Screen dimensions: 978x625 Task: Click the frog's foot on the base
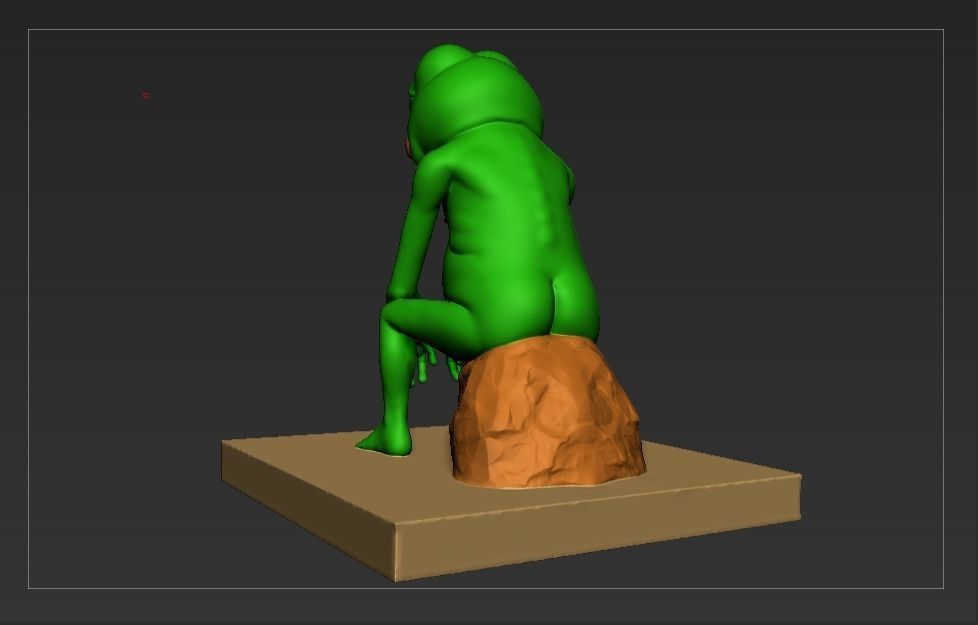pyautogui.click(x=384, y=440)
